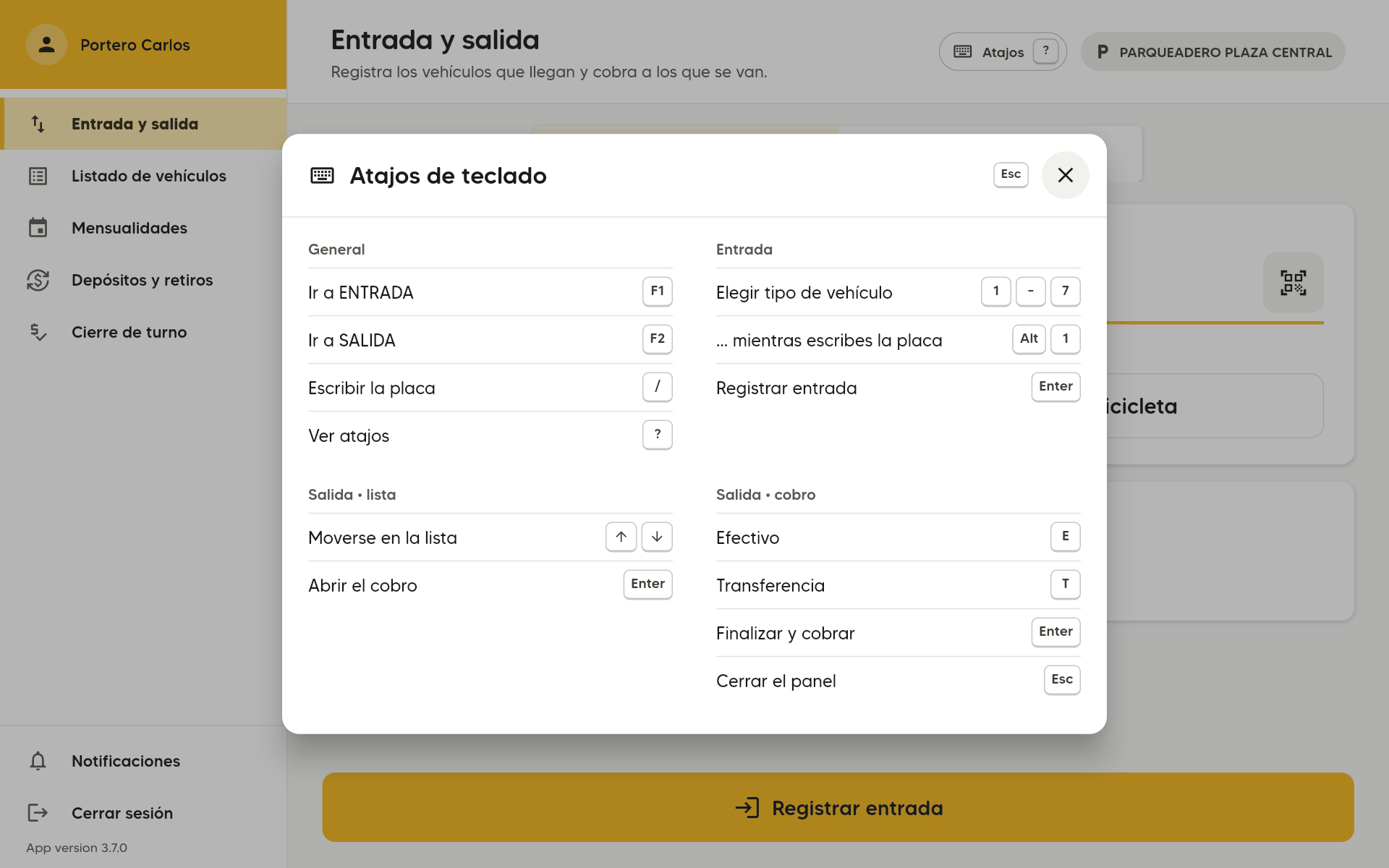Click the Cerrar sesión logout icon
The width and height of the screenshot is (1389, 868).
[38, 813]
